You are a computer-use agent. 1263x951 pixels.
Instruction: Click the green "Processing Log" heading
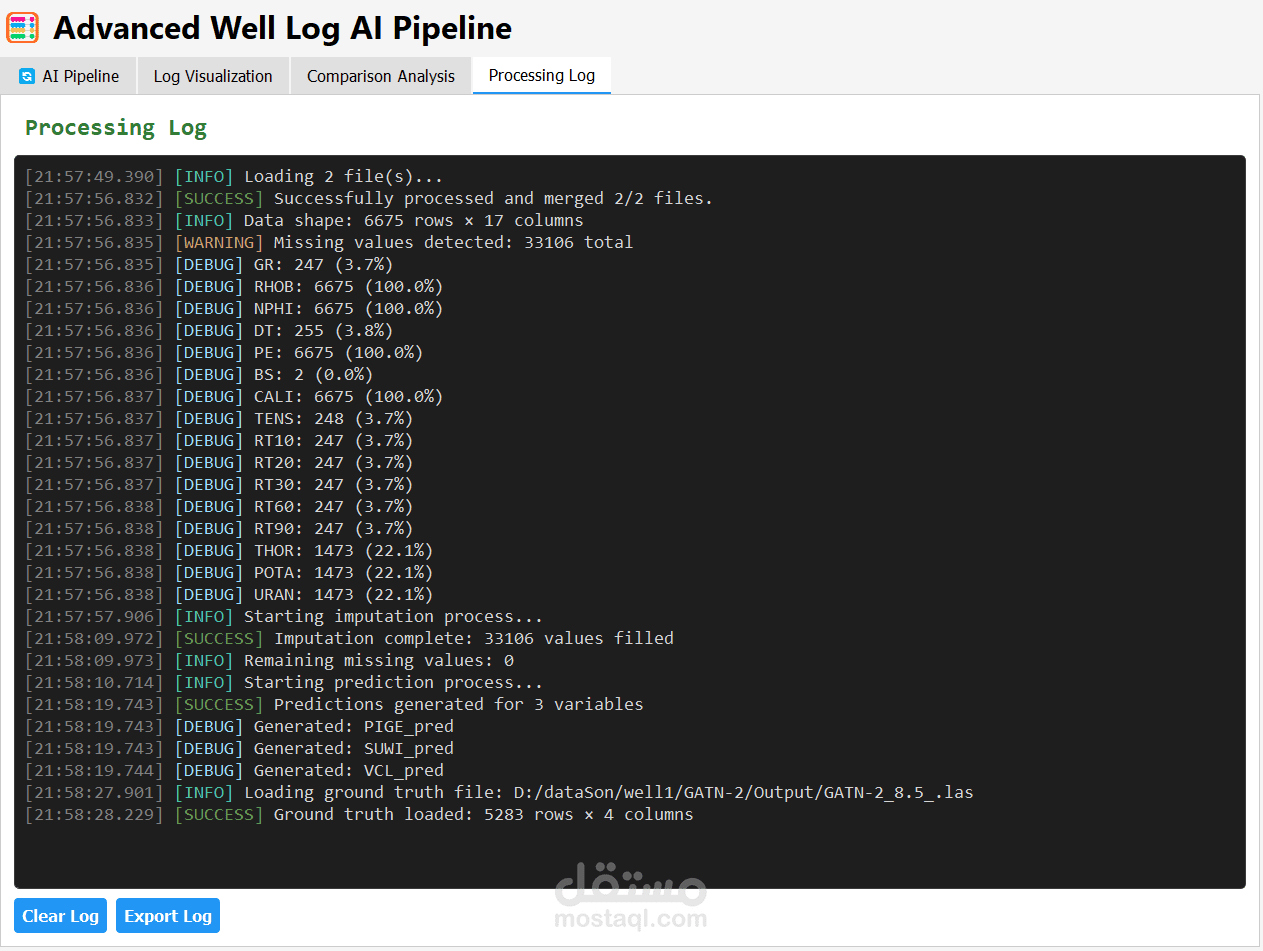pyautogui.click(x=116, y=128)
